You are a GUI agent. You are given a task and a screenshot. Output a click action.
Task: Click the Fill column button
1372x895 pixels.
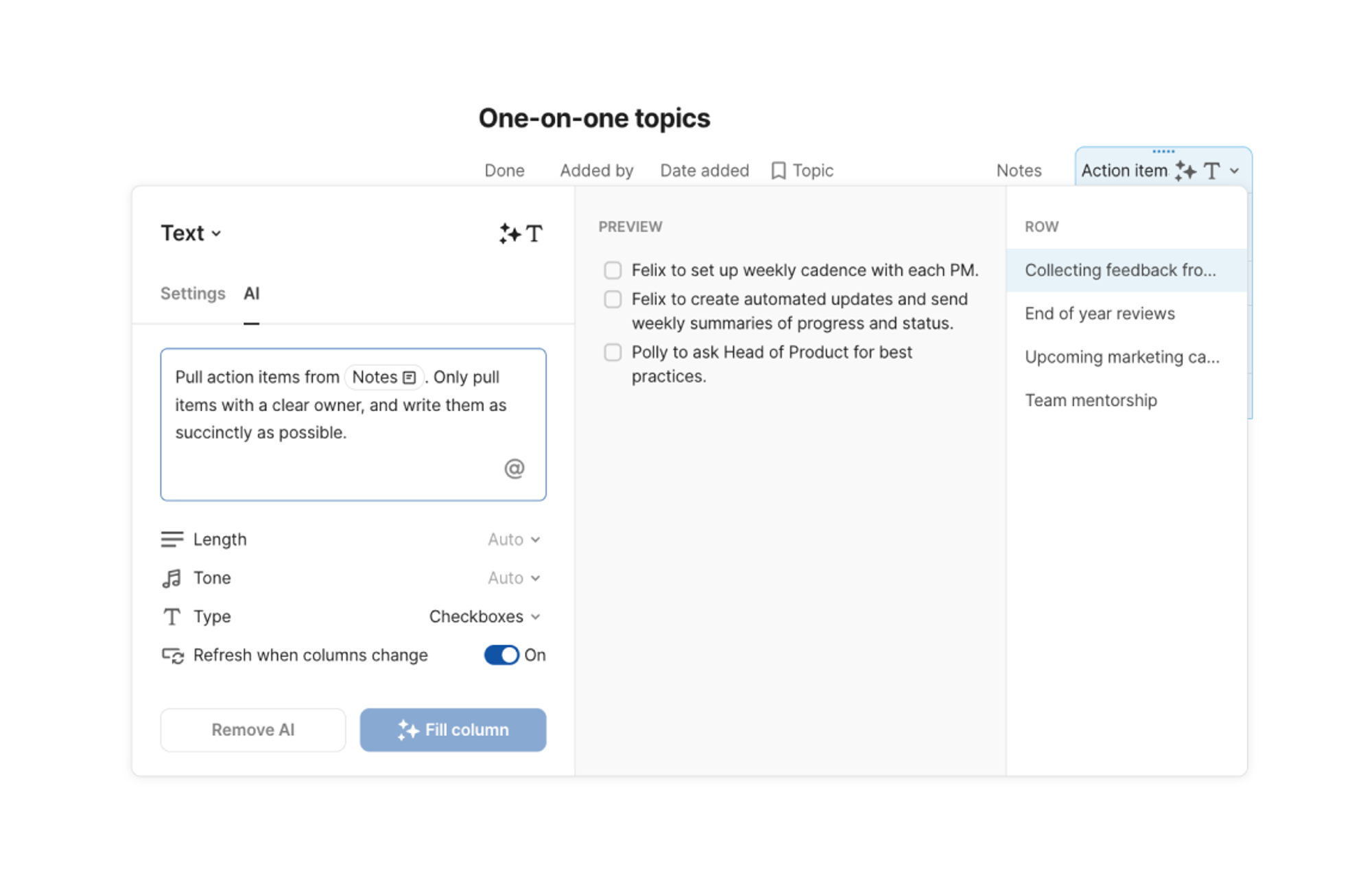[x=453, y=730]
